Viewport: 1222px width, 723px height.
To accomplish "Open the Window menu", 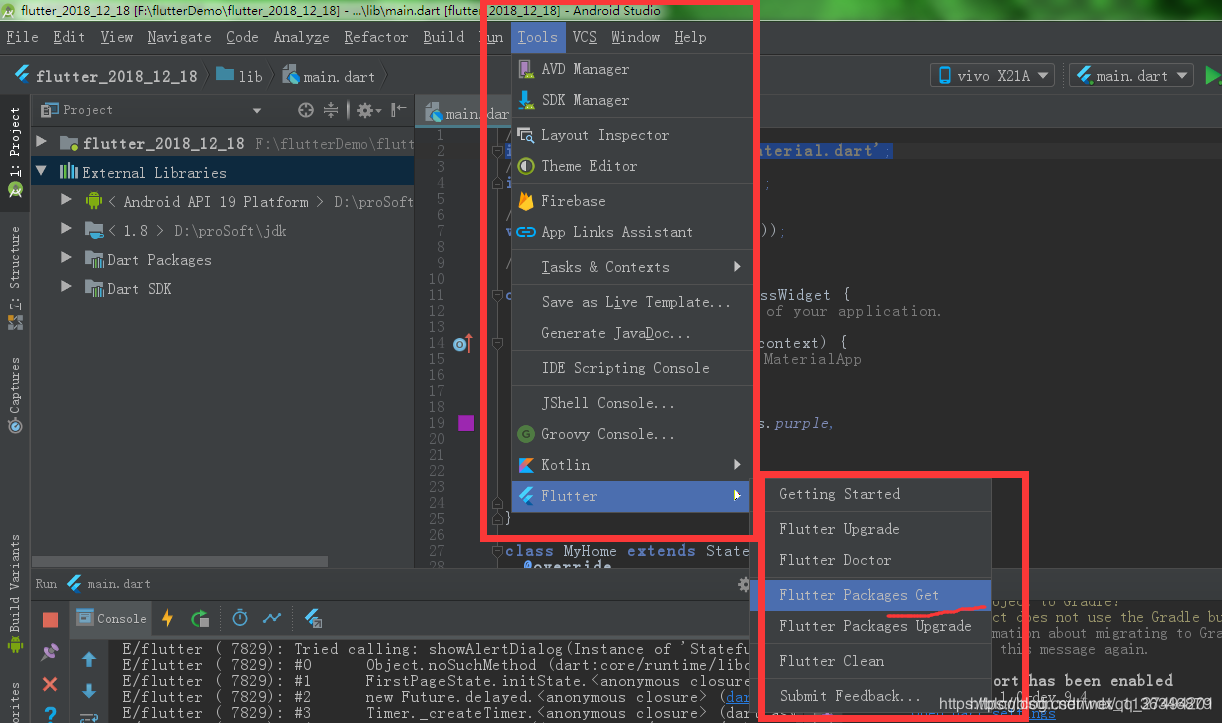I will [635, 37].
